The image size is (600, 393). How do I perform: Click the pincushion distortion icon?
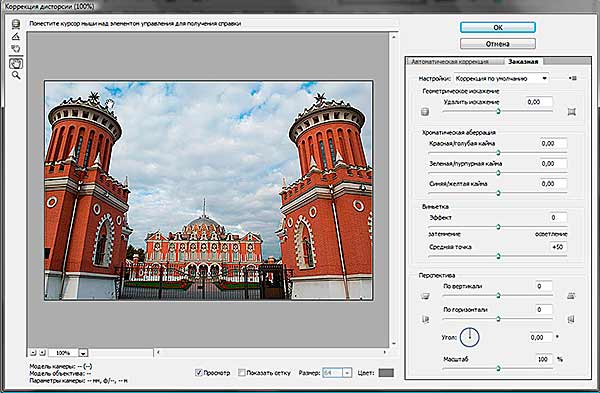click(572, 112)
